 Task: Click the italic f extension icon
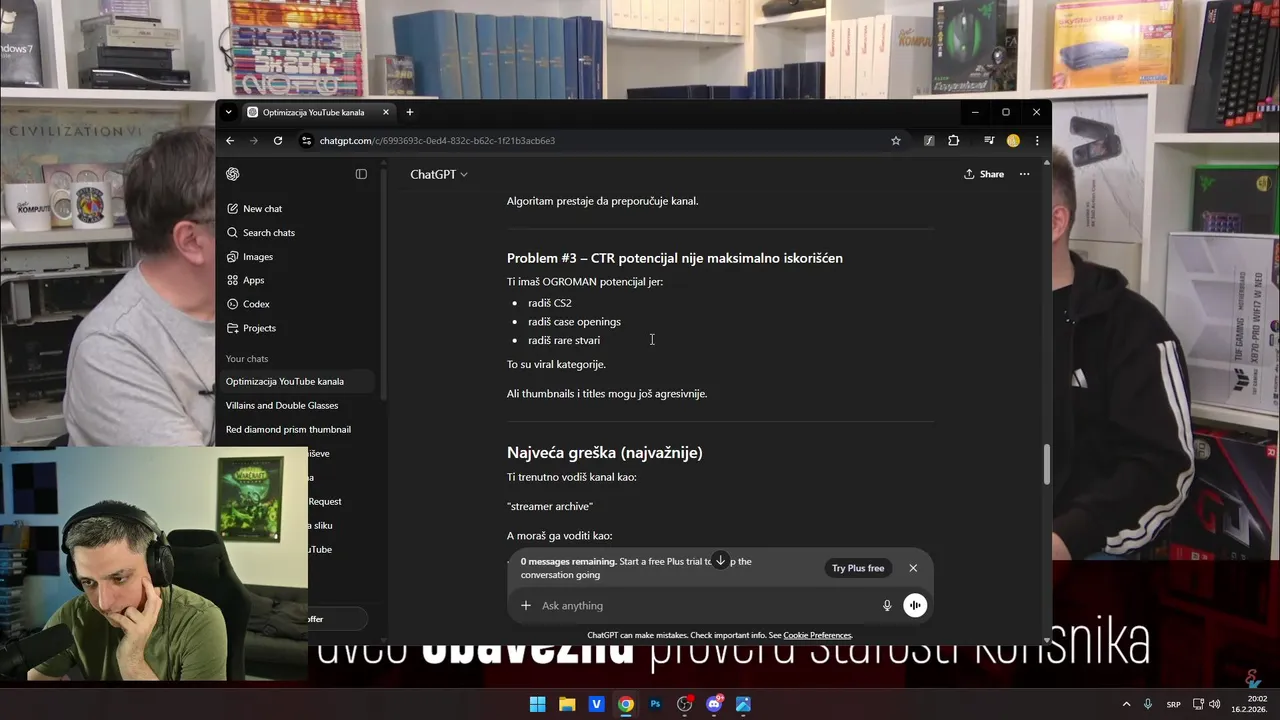coord(929,141)
